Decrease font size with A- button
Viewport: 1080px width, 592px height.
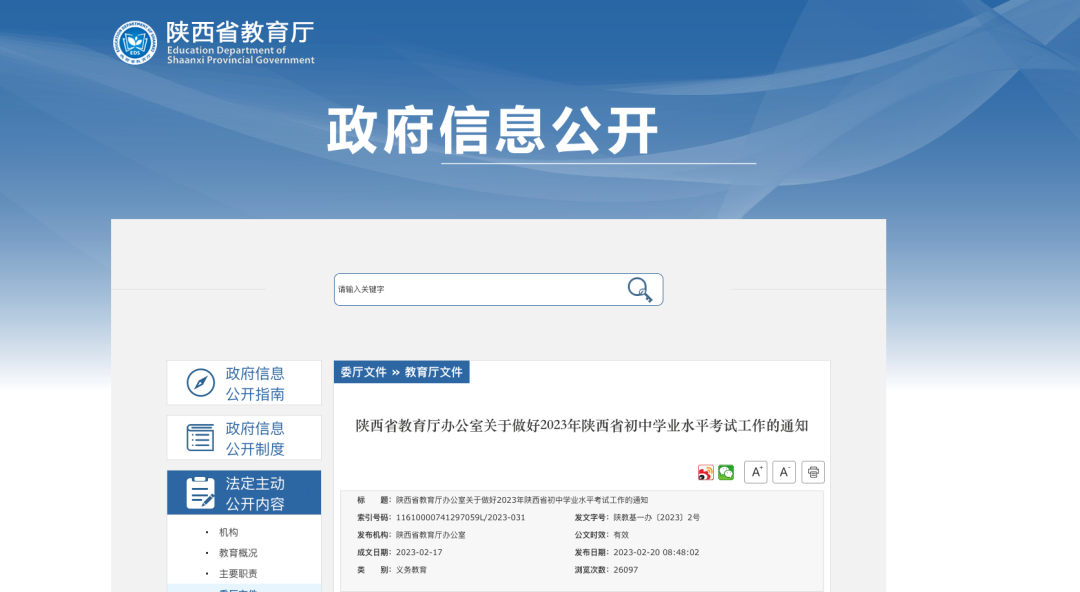click(784, 472)
